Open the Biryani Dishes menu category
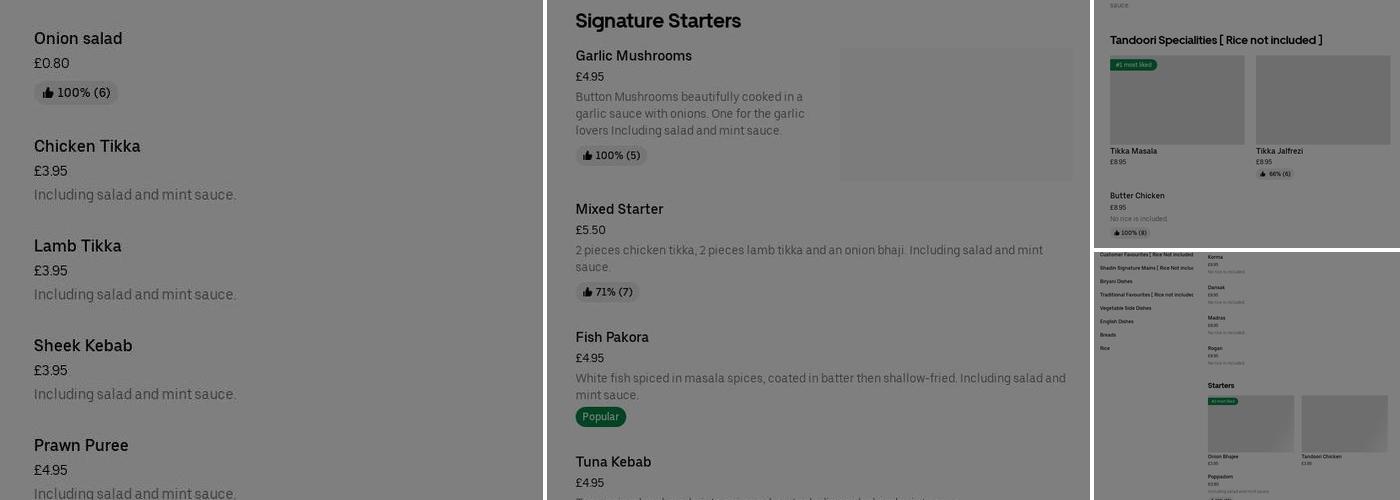 [x=1116, y=282]
